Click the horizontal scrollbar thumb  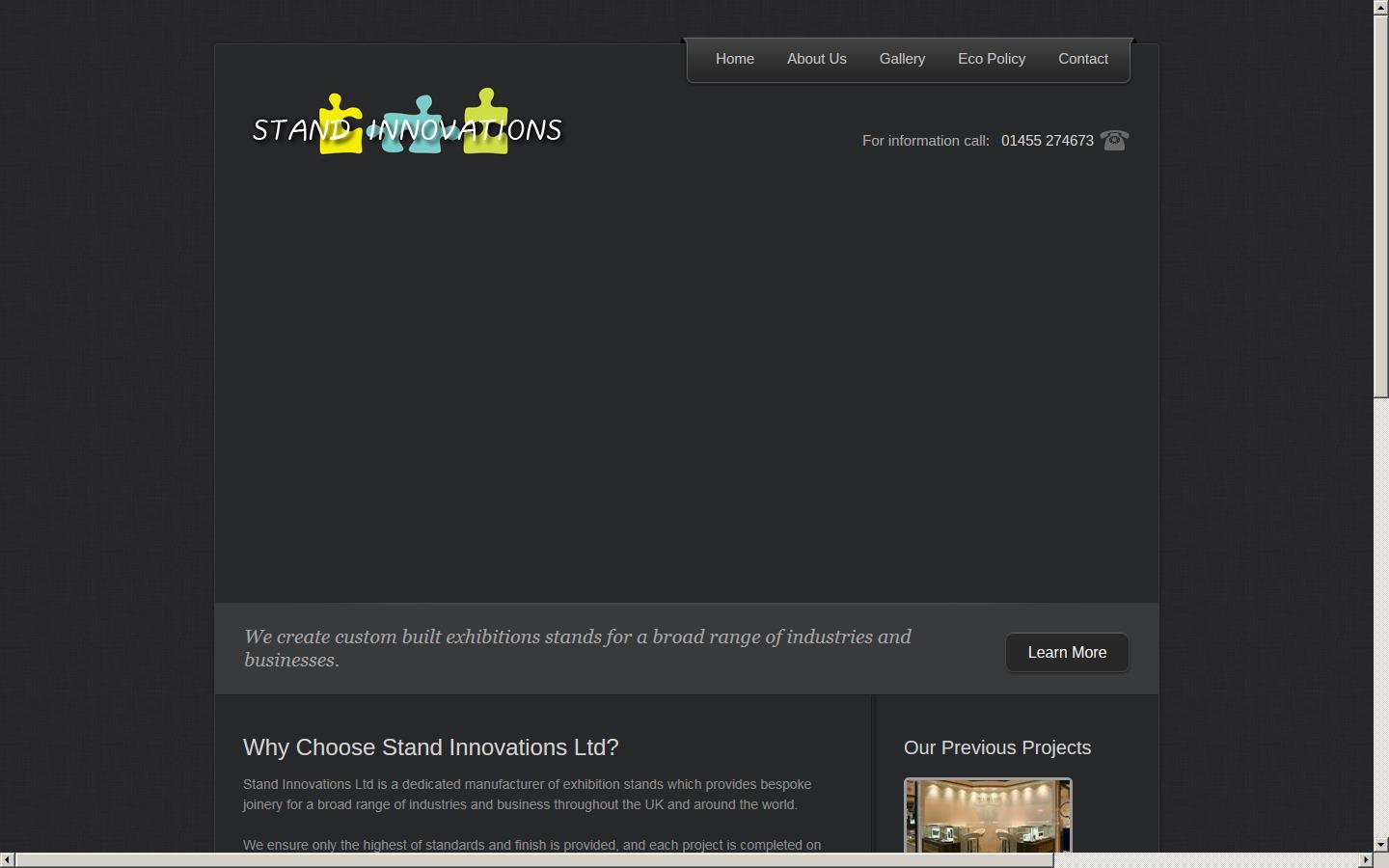point(533,859)
